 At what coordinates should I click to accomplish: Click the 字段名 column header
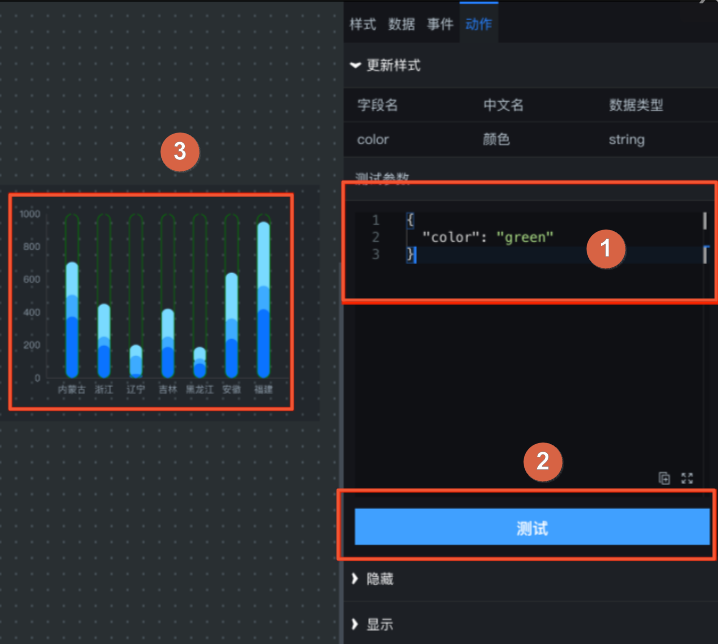click(x=377, y=105)
